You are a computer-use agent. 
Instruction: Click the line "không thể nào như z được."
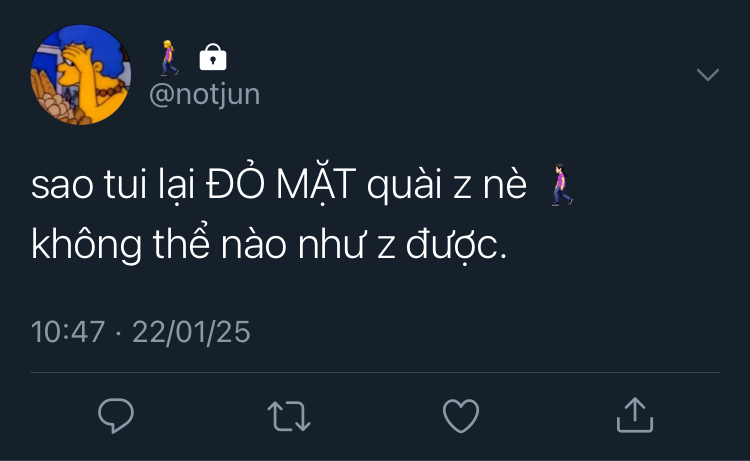pyautogui.click(x=270, y=245)
